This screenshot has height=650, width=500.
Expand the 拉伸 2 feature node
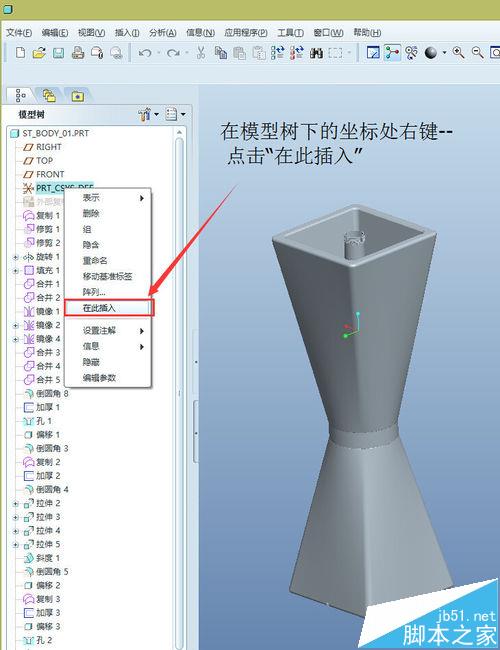tap(15, 504)
